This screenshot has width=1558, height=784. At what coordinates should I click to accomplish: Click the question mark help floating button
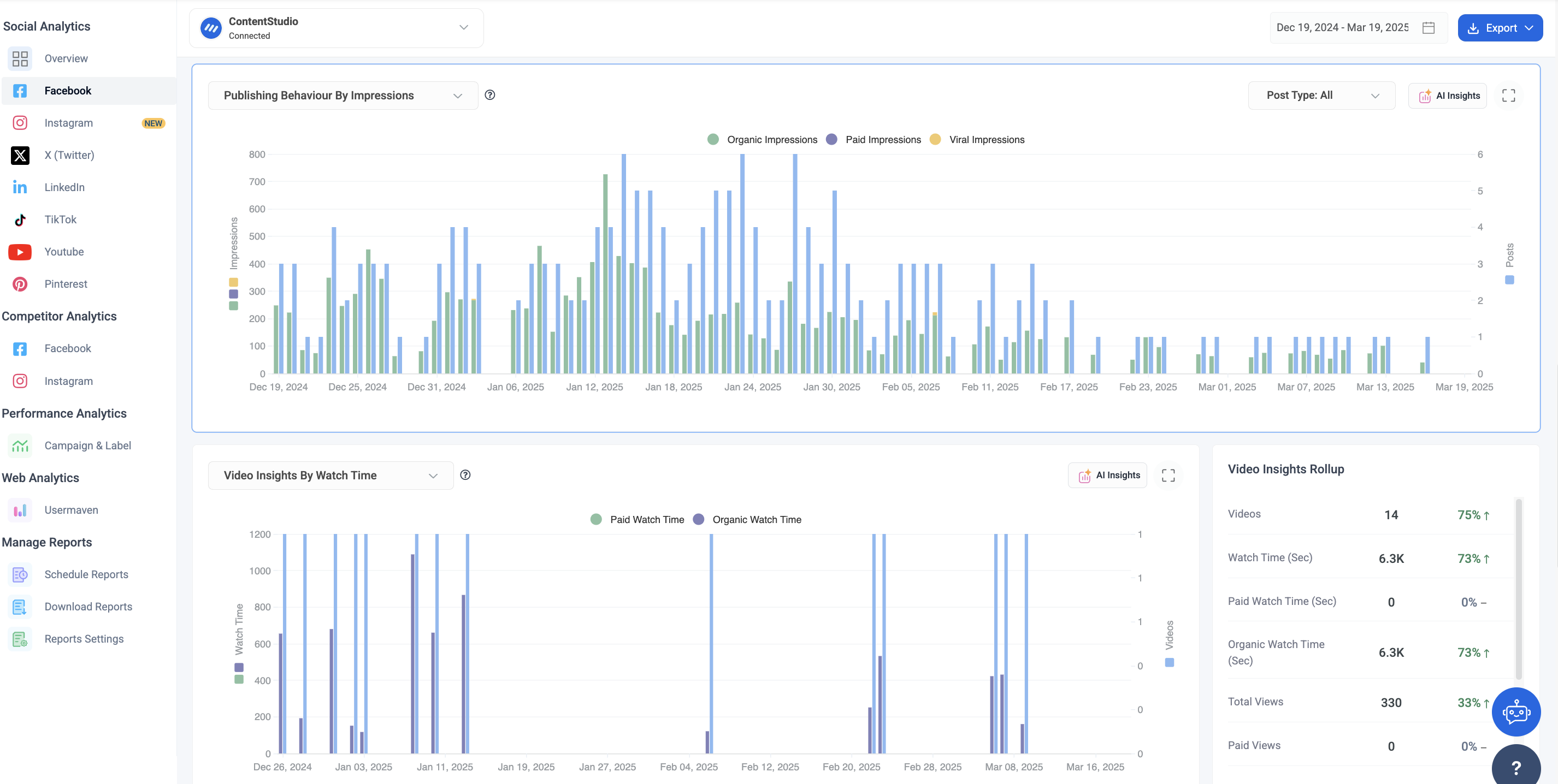coord(1516,767)
